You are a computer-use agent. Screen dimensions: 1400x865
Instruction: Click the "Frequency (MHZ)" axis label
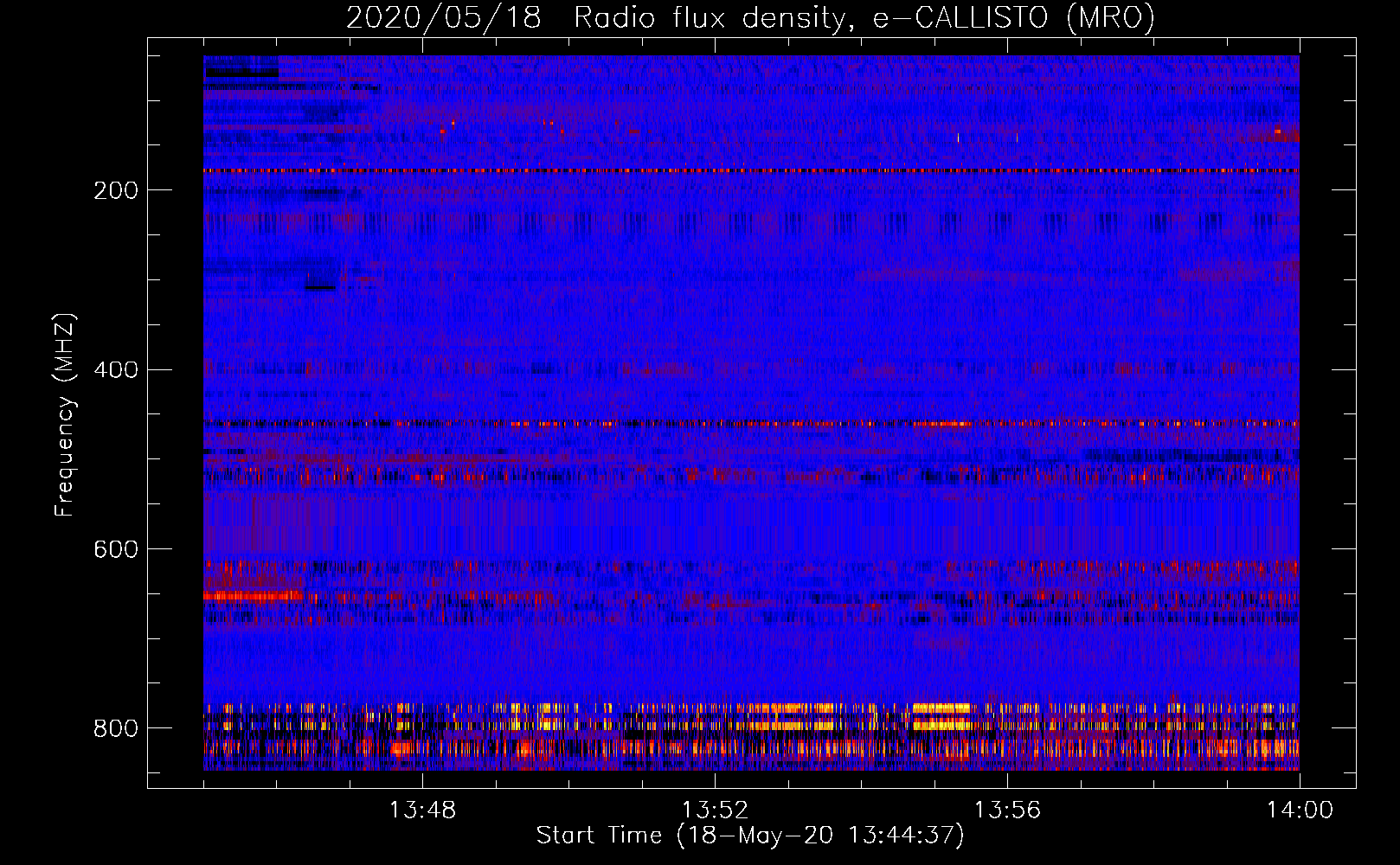(65, 414)
